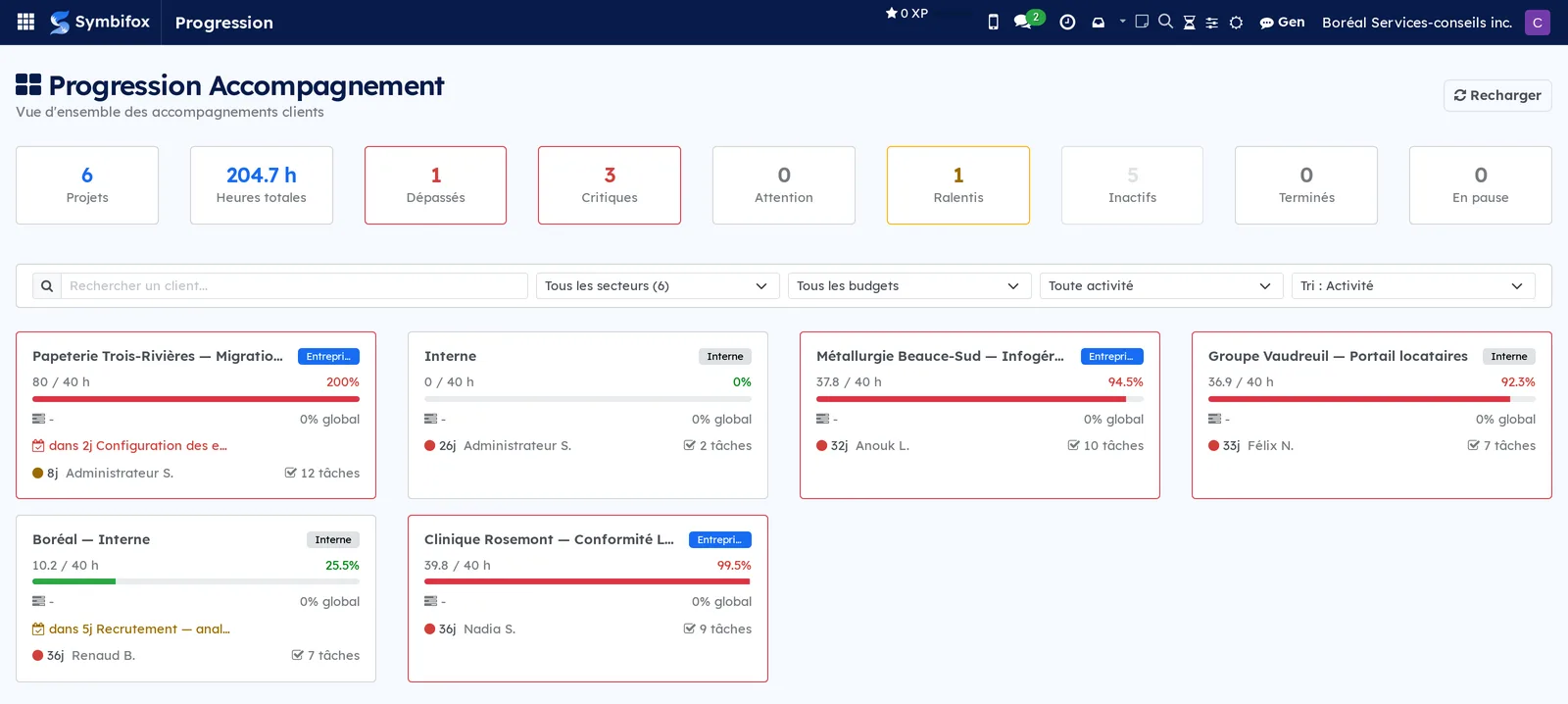Open dans 2j Configuration des e... deadline

pyautogui.click(x=138, y=446)
